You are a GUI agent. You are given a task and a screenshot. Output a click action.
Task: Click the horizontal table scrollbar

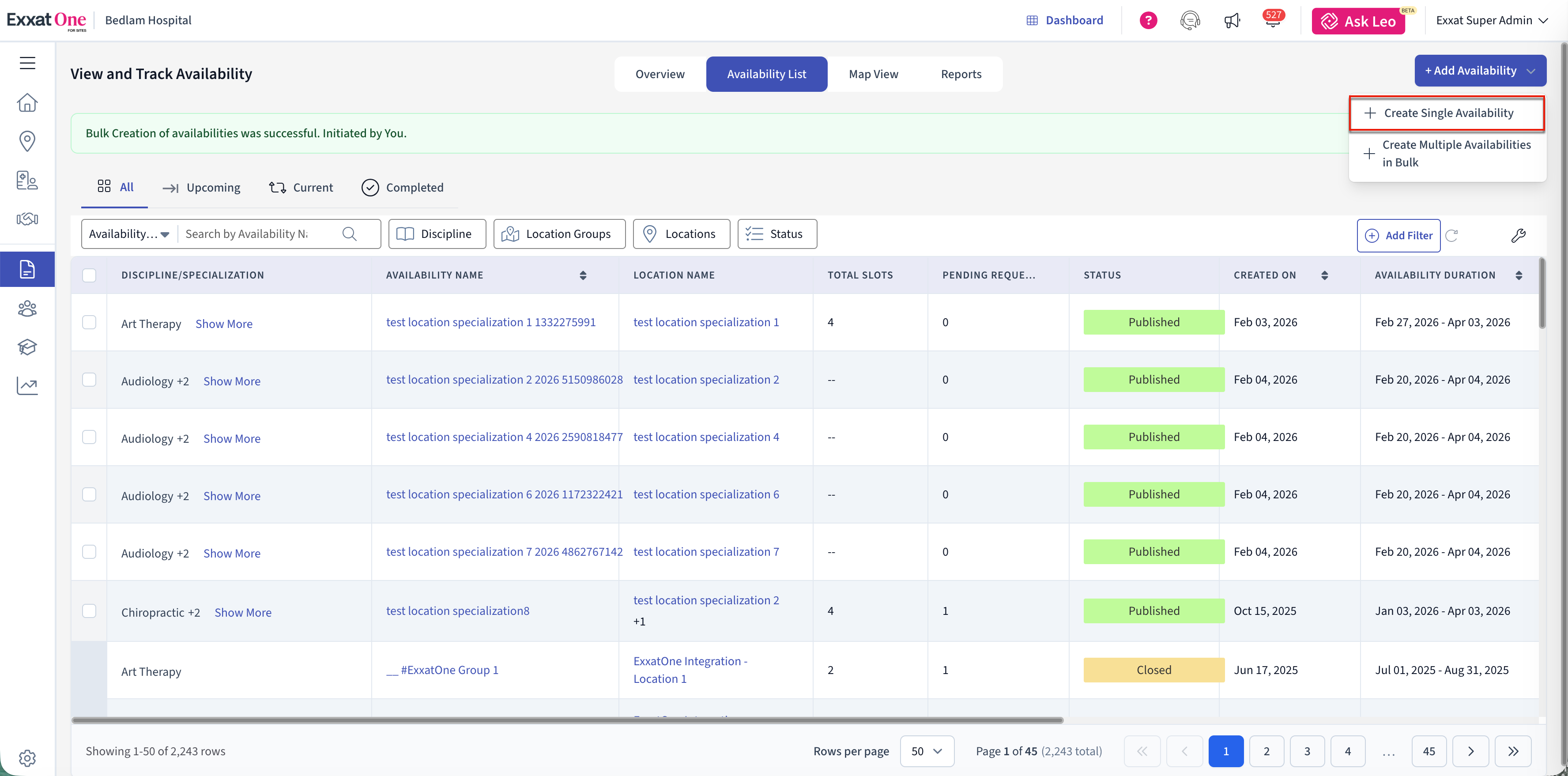pos(567,720)
